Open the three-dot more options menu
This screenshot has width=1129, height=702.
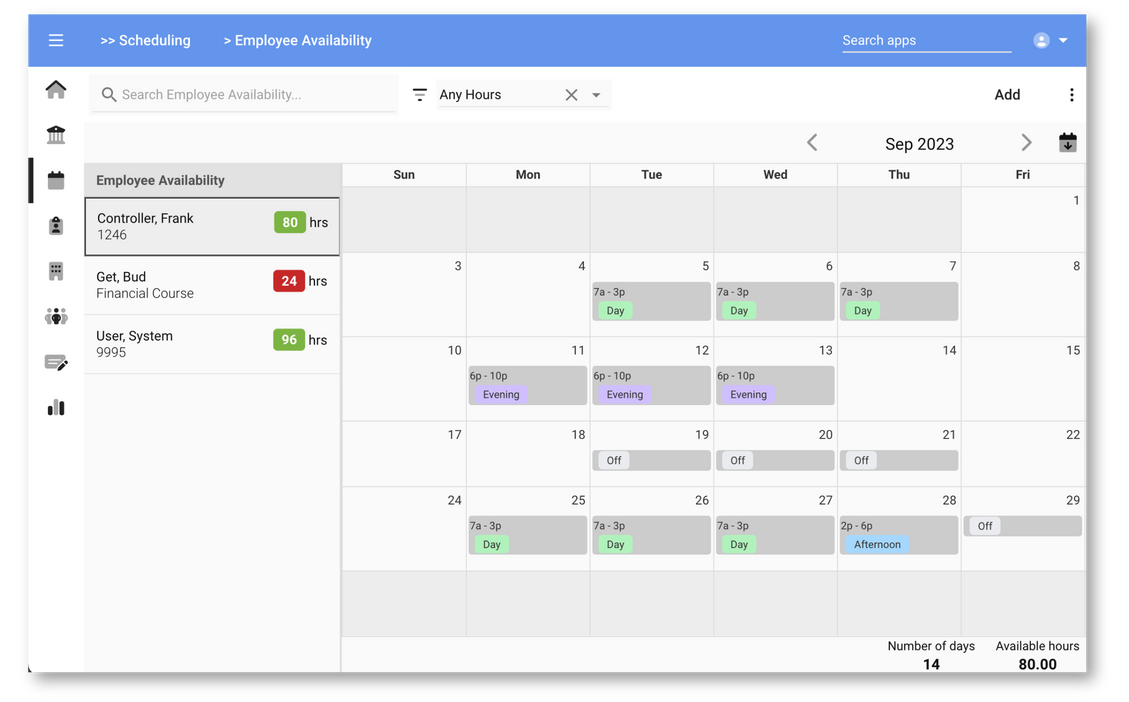click(x=1071, y=95)
